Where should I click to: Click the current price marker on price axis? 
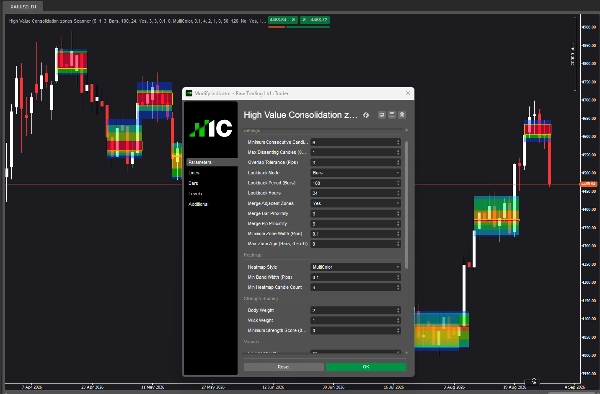pyautogui.click(x=589, y=184)
